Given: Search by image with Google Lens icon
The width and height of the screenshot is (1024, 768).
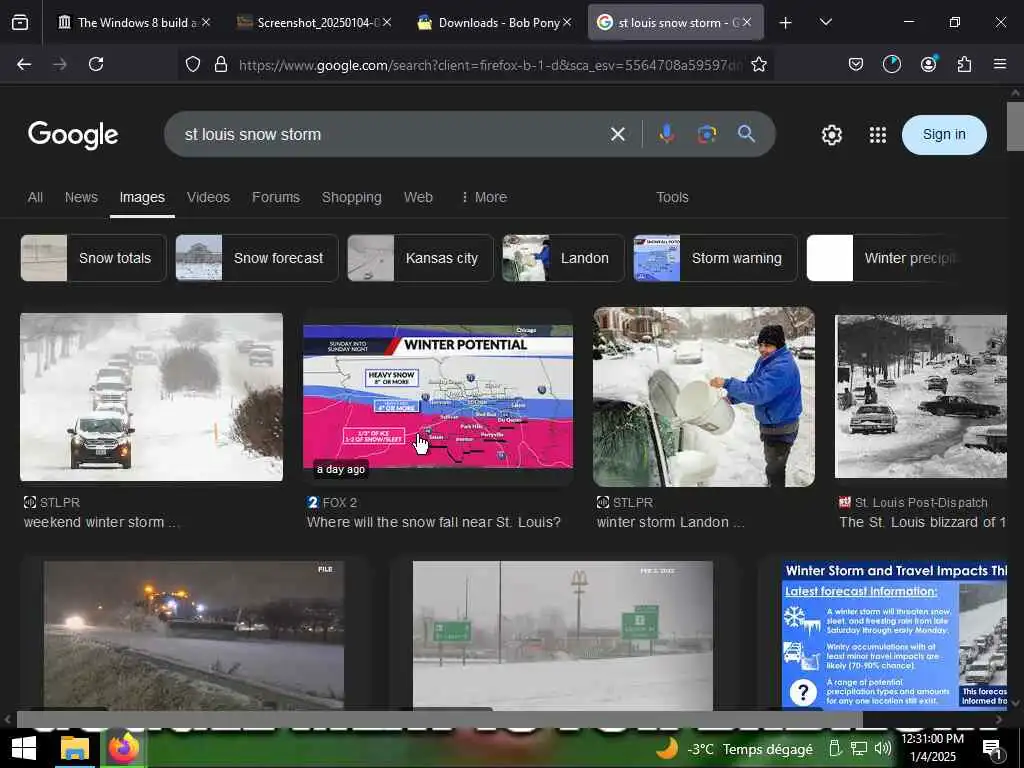Looking at the screenshot, I should click(707, 134).
